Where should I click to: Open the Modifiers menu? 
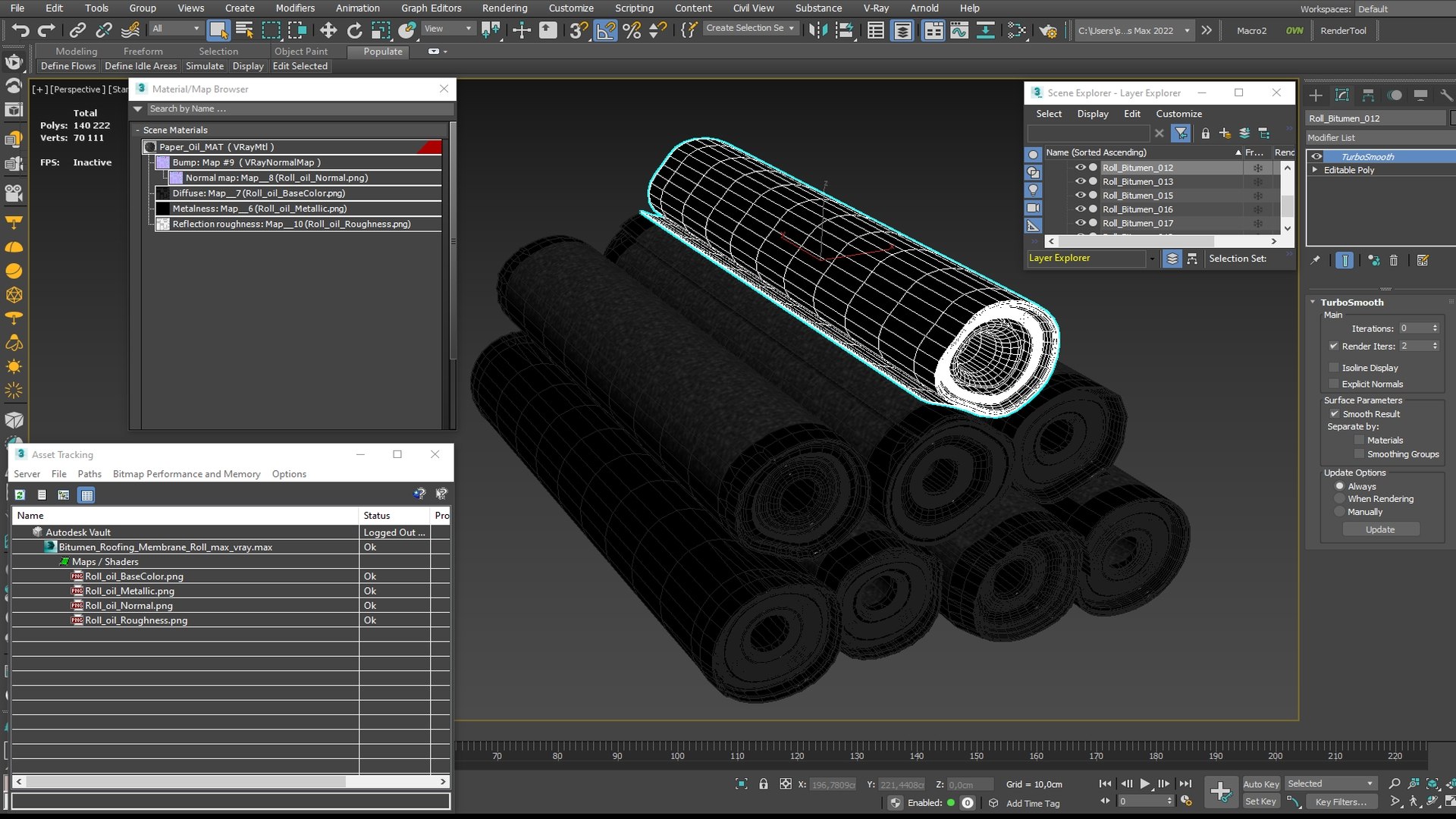[295, 8]
